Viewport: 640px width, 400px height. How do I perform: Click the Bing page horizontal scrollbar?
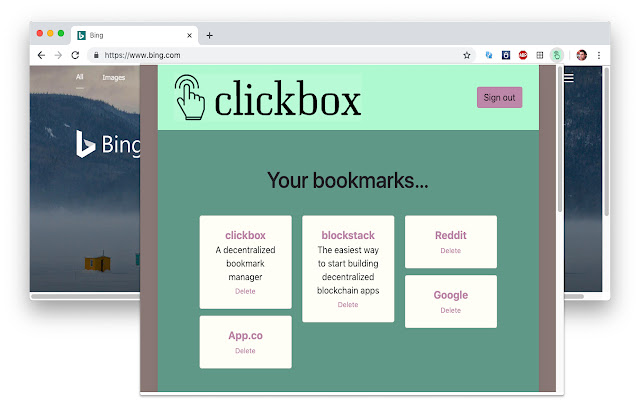[x=308, y=296]
